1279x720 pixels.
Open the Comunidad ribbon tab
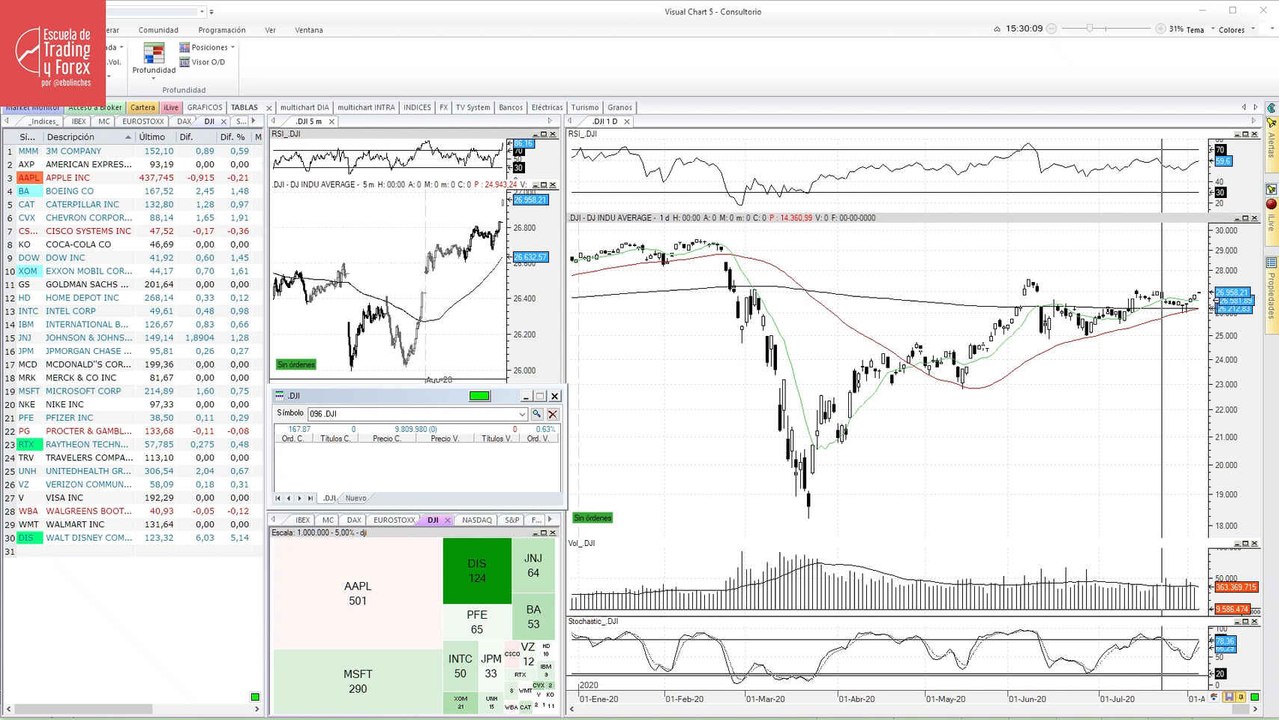tap(158, 30)
